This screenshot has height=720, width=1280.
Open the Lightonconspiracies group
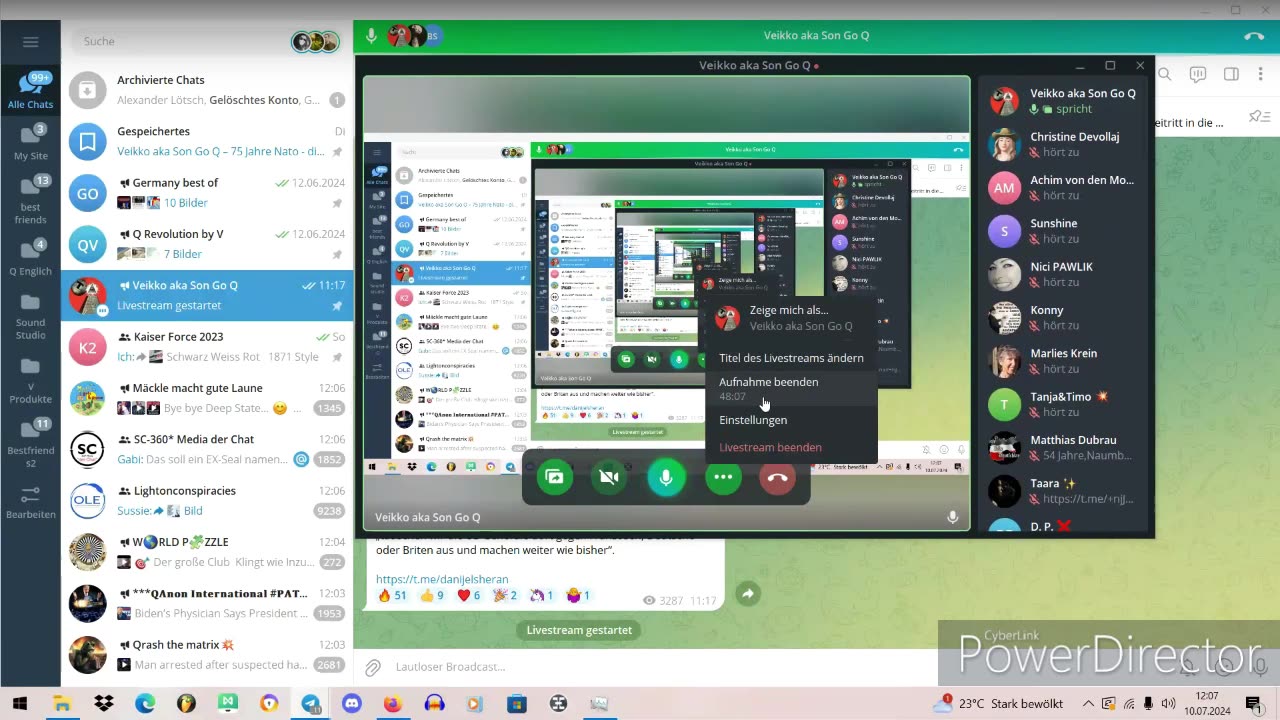click(x=207, y=501)
